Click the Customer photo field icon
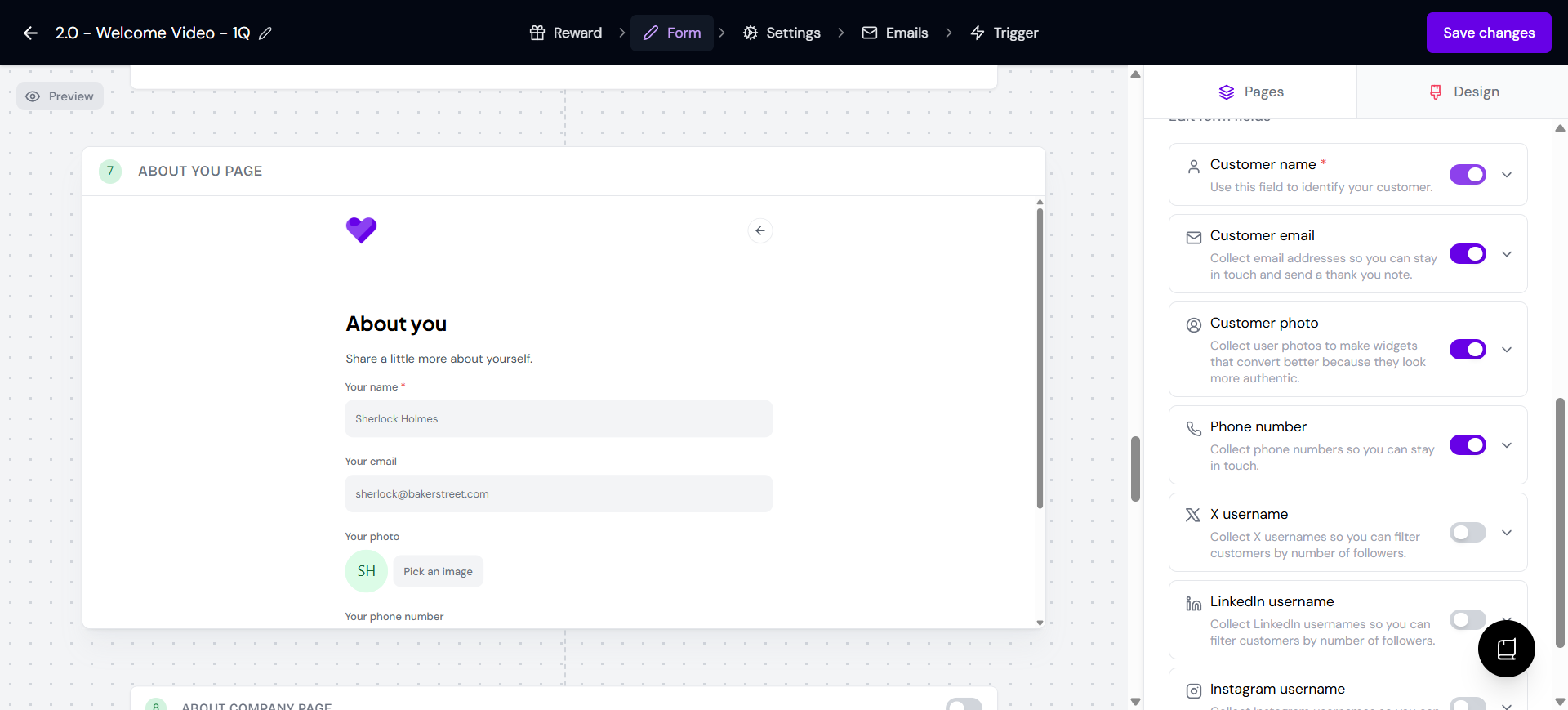This screenshot has height=710, width=1568. click(1193, 324)
